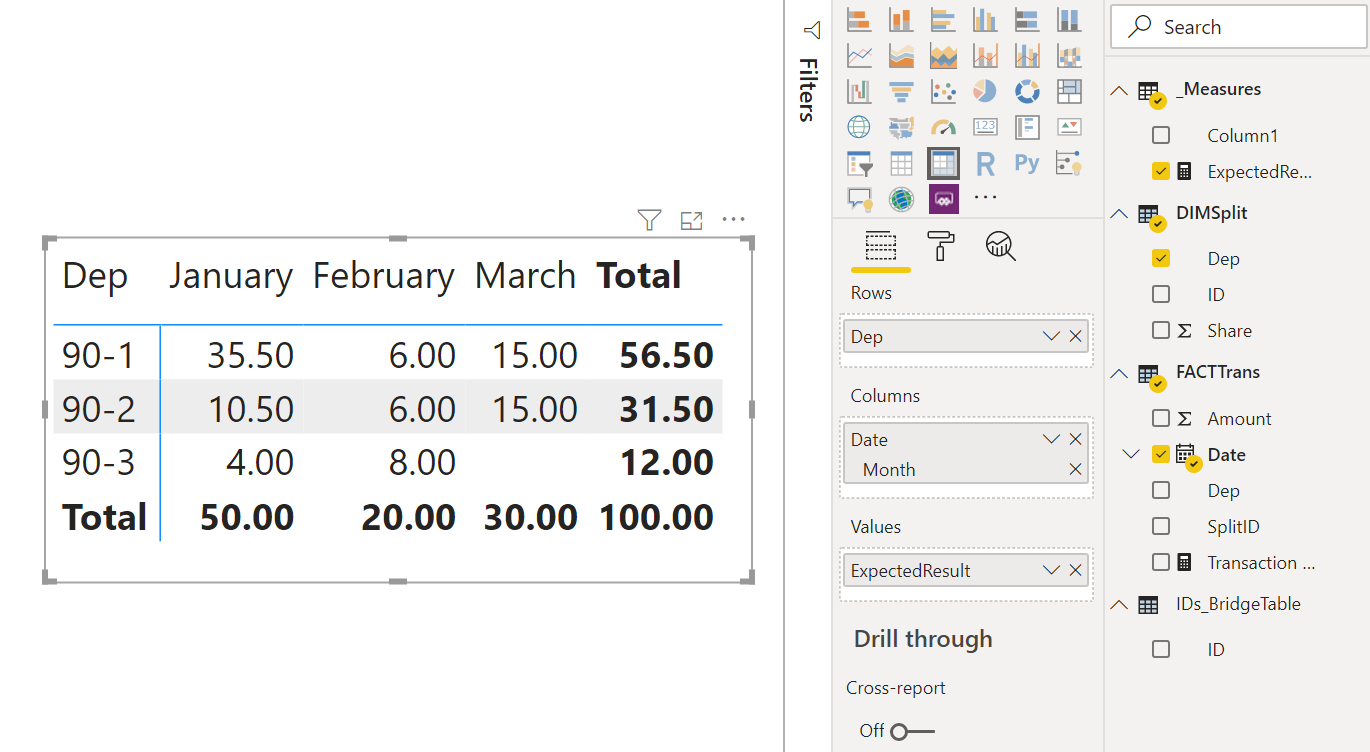Check the SplitID field checkbox

click(1161, 526)
